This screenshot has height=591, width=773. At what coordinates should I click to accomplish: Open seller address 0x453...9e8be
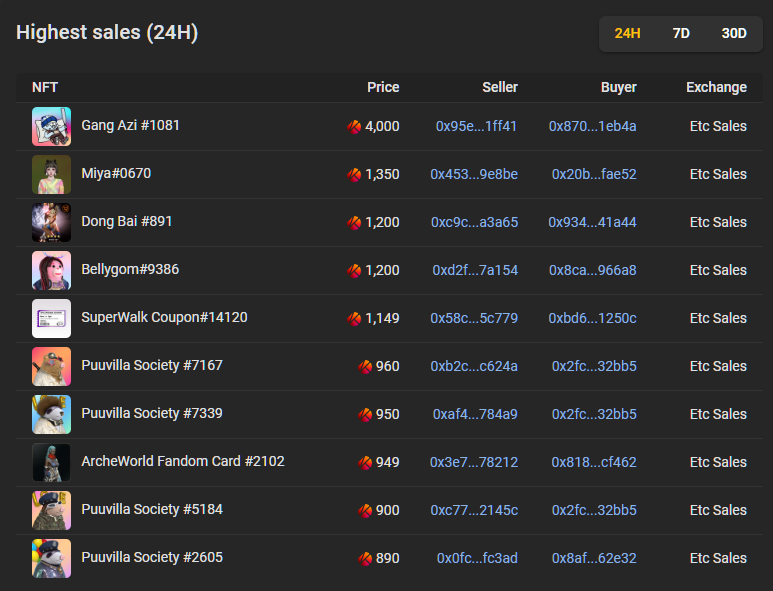pyautogui.click(x=474, y=174)
